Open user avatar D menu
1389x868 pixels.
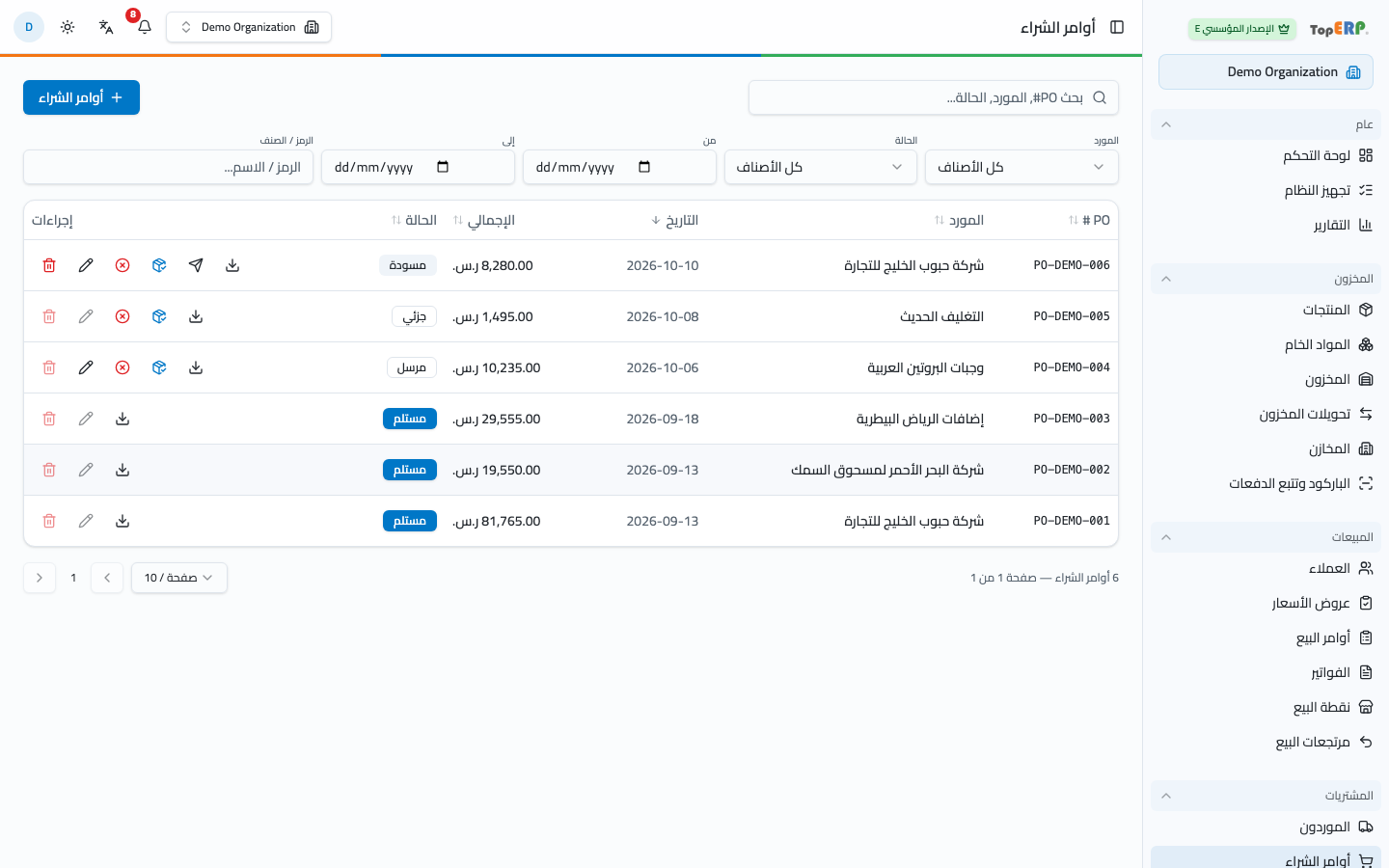tap(29, 27)
